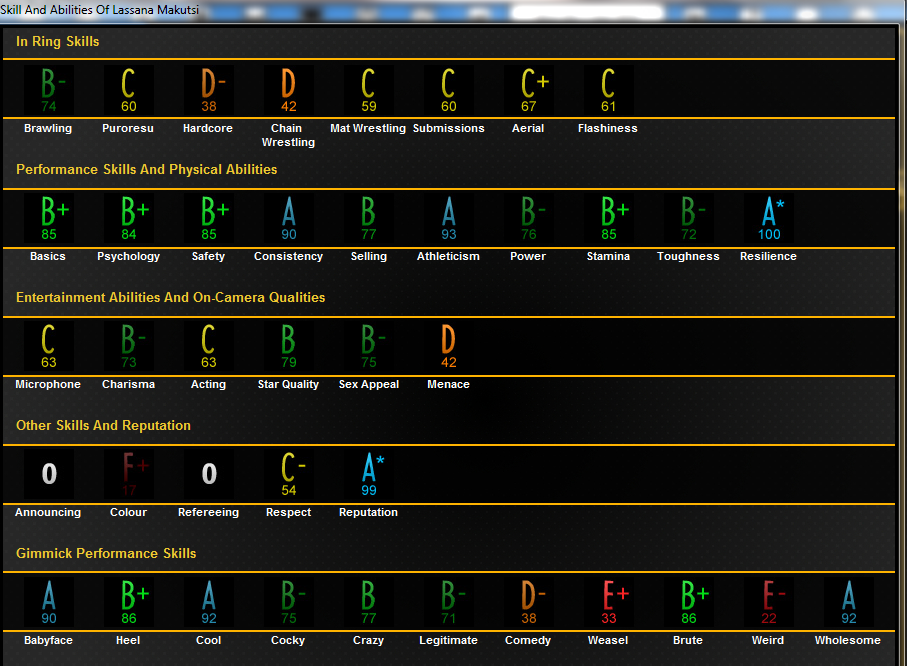Click the Chain Wrestling label text
The height and width of the screenshot is (666, 907).
tap(288, 135)
